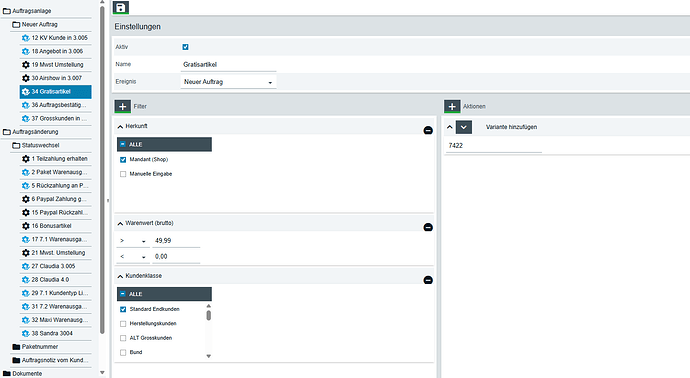This screenshot has height=378, width=690.
Task: Open dark dropdown button beside Variante hinzufügen
Action: [x=464, y=127]
